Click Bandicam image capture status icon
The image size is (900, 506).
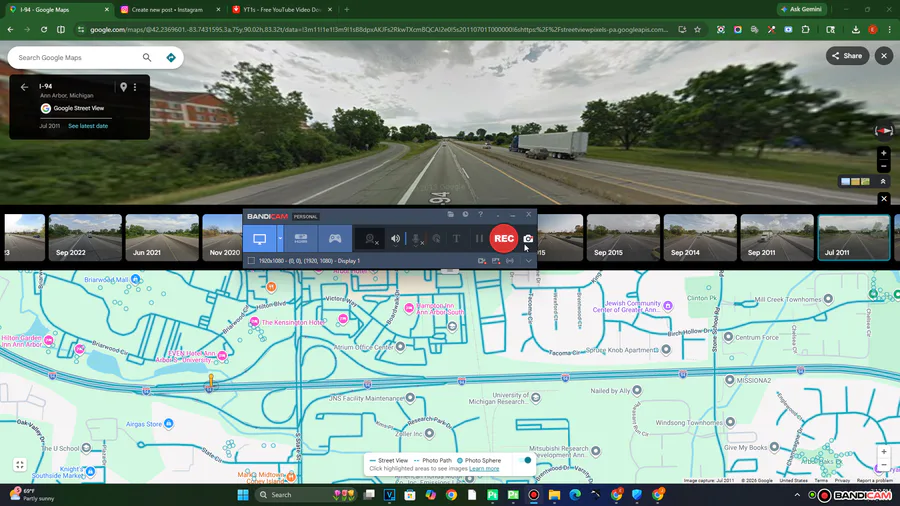click(x=496, y=261)
